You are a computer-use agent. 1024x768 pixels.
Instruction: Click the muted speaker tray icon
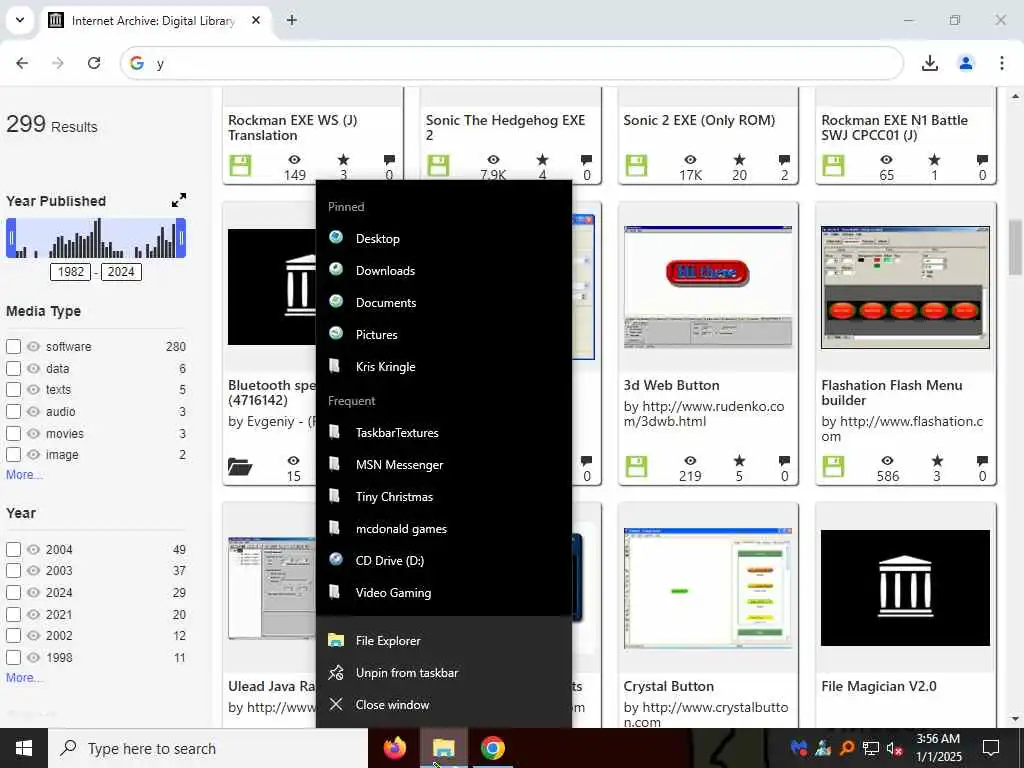[x=895, y=748]
